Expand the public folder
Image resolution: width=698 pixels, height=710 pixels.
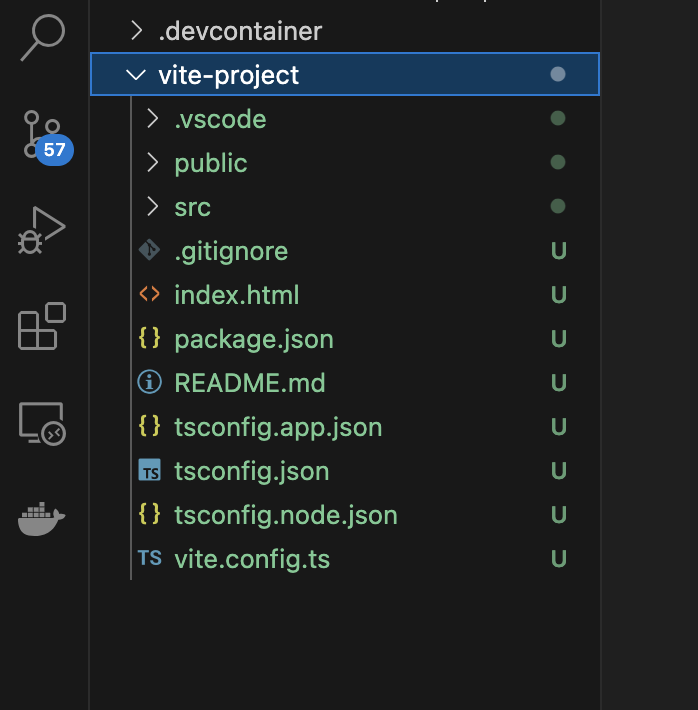point(153,163)
